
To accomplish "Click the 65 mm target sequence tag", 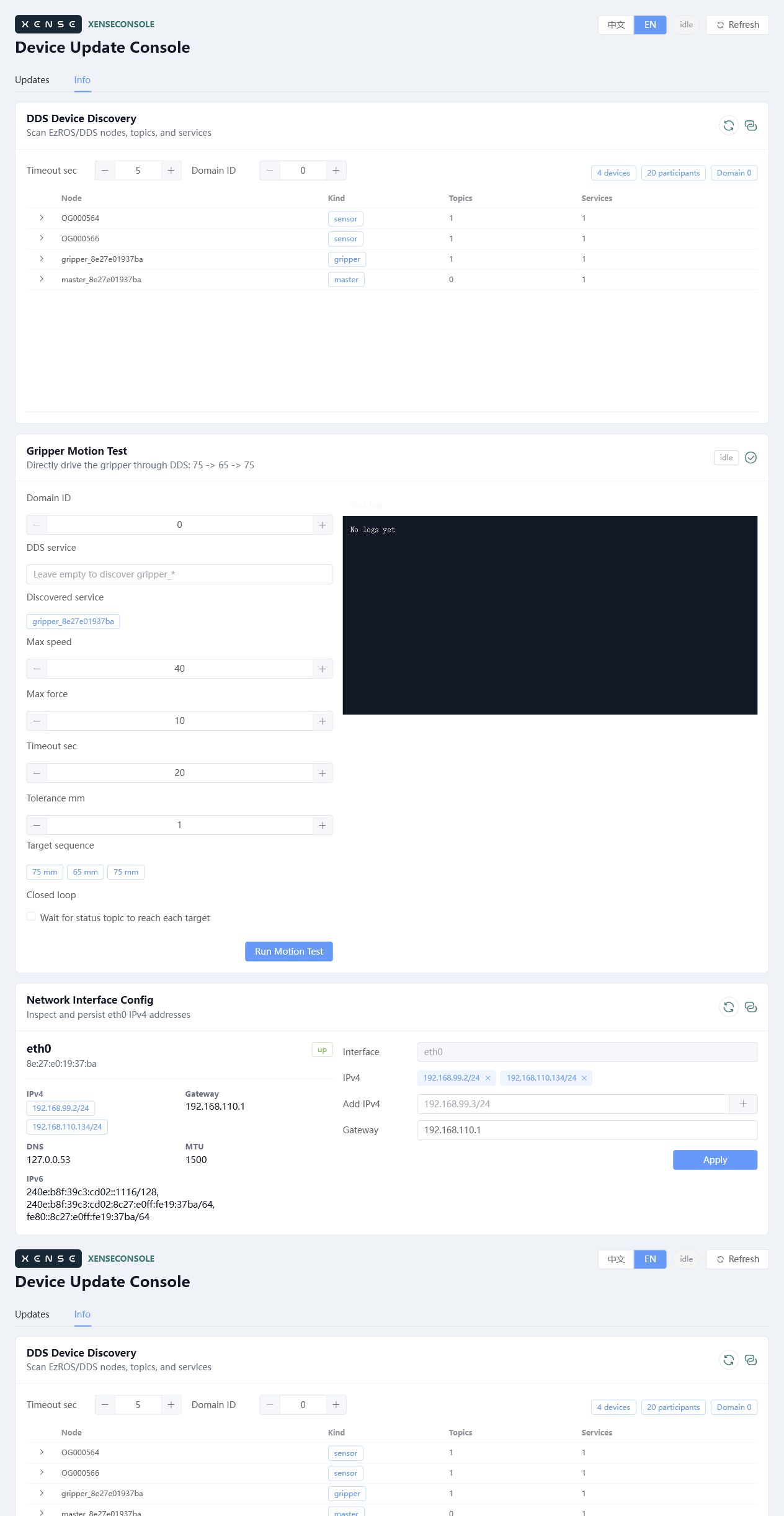I will (86, 872).
